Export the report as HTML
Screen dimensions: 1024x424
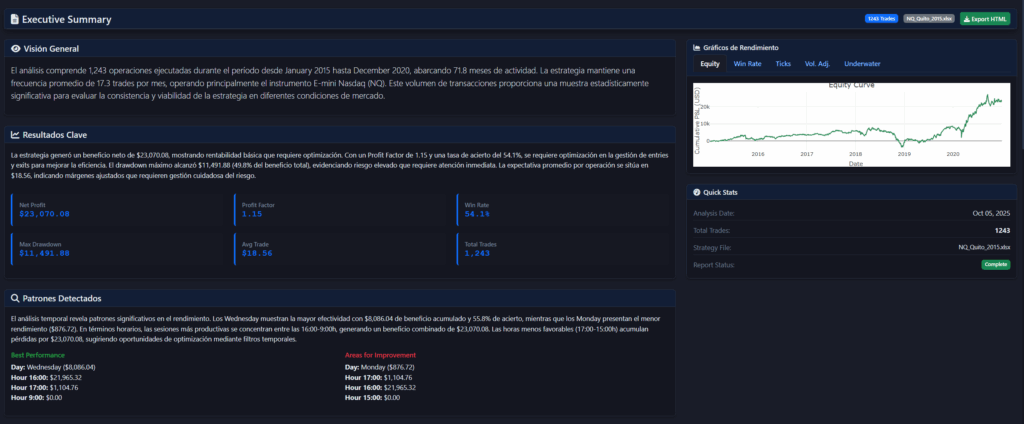[985, 19]
